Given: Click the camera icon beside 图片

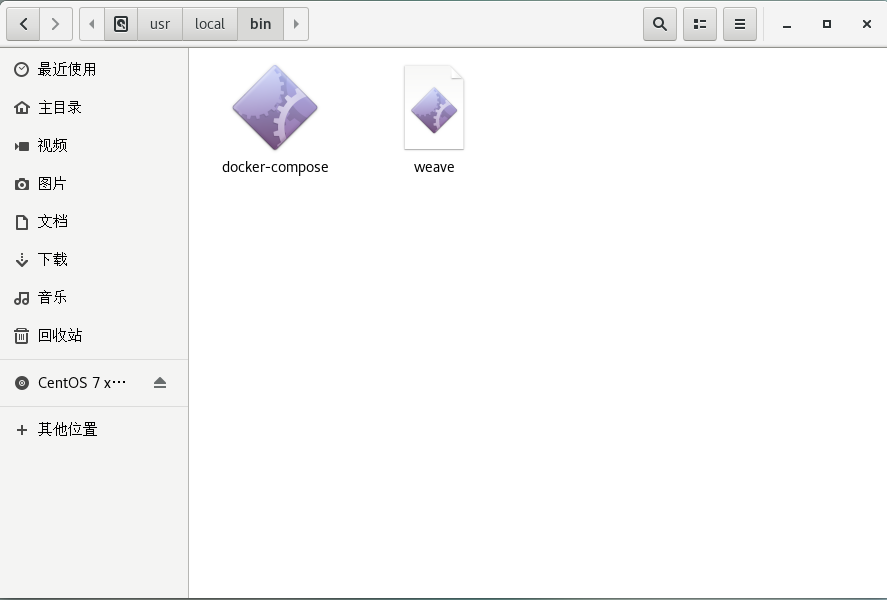Looking at the screenshot, I should click(21, 184).
